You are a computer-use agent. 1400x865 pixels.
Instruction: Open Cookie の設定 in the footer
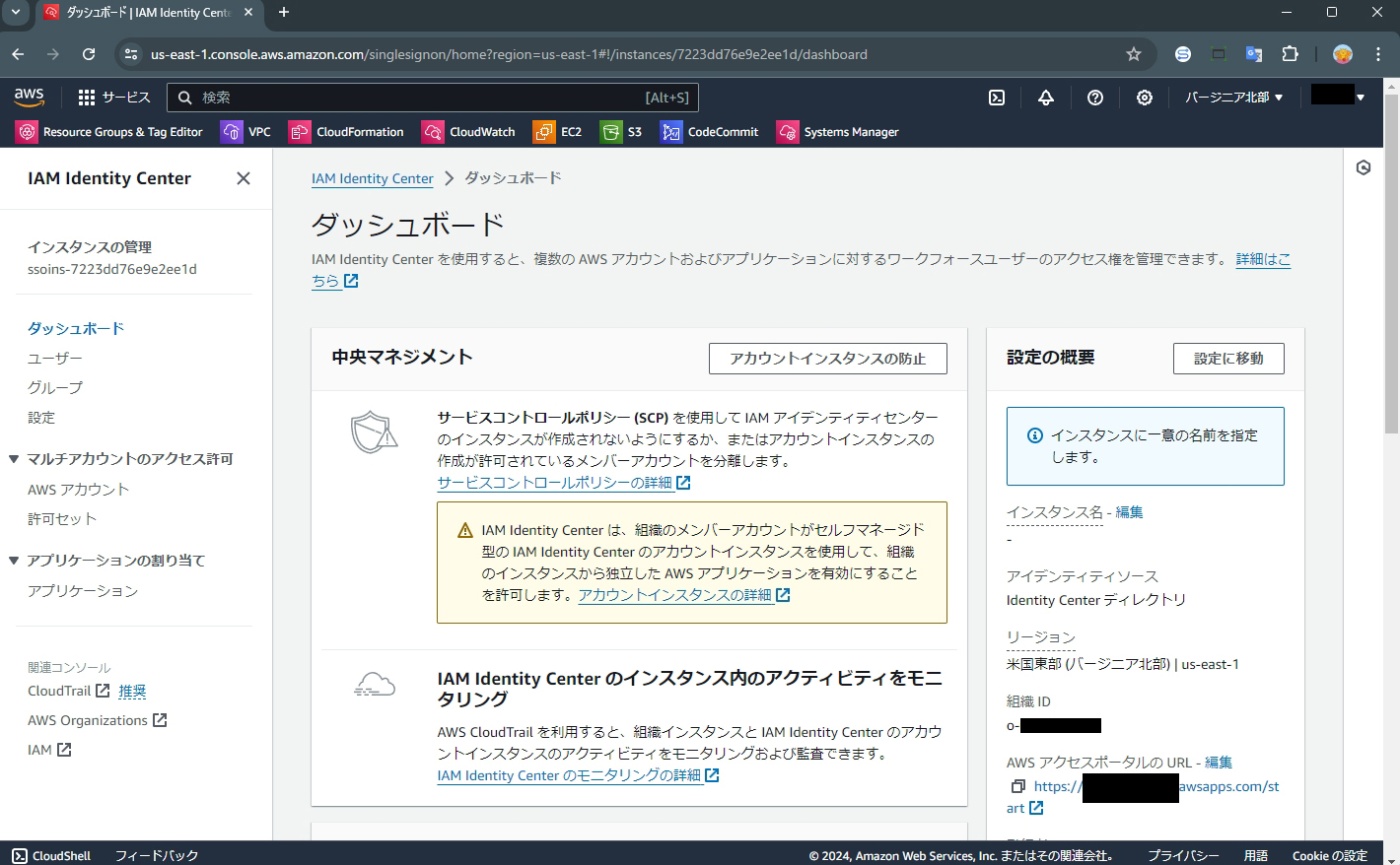(x=1329, y=855)
